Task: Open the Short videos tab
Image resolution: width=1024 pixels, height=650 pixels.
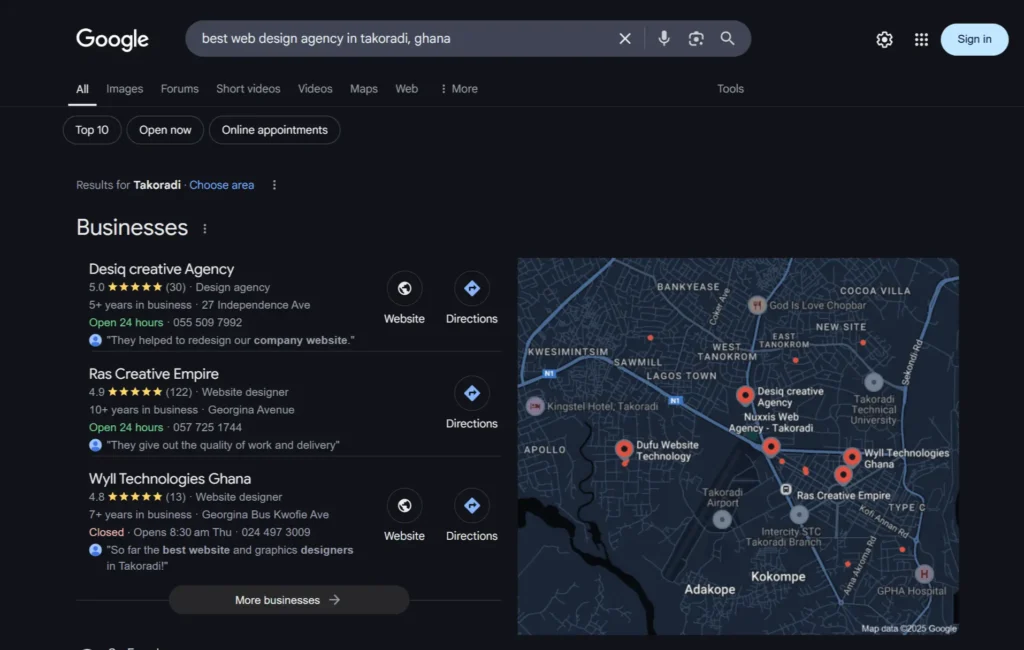Action: (248, 89)
